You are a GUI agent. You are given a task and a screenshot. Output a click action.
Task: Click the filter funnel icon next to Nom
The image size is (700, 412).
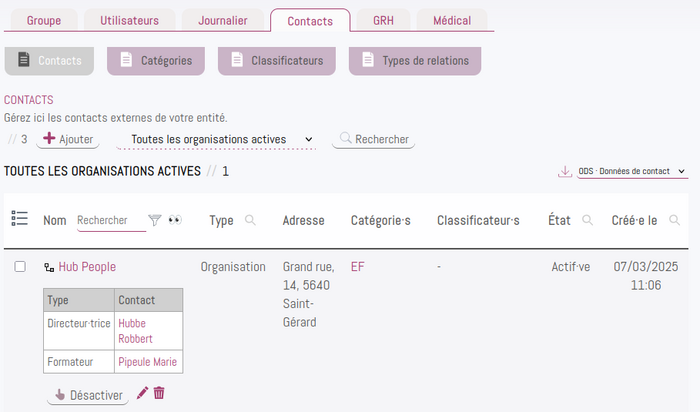pyautogui.click(x=154, y=220)
